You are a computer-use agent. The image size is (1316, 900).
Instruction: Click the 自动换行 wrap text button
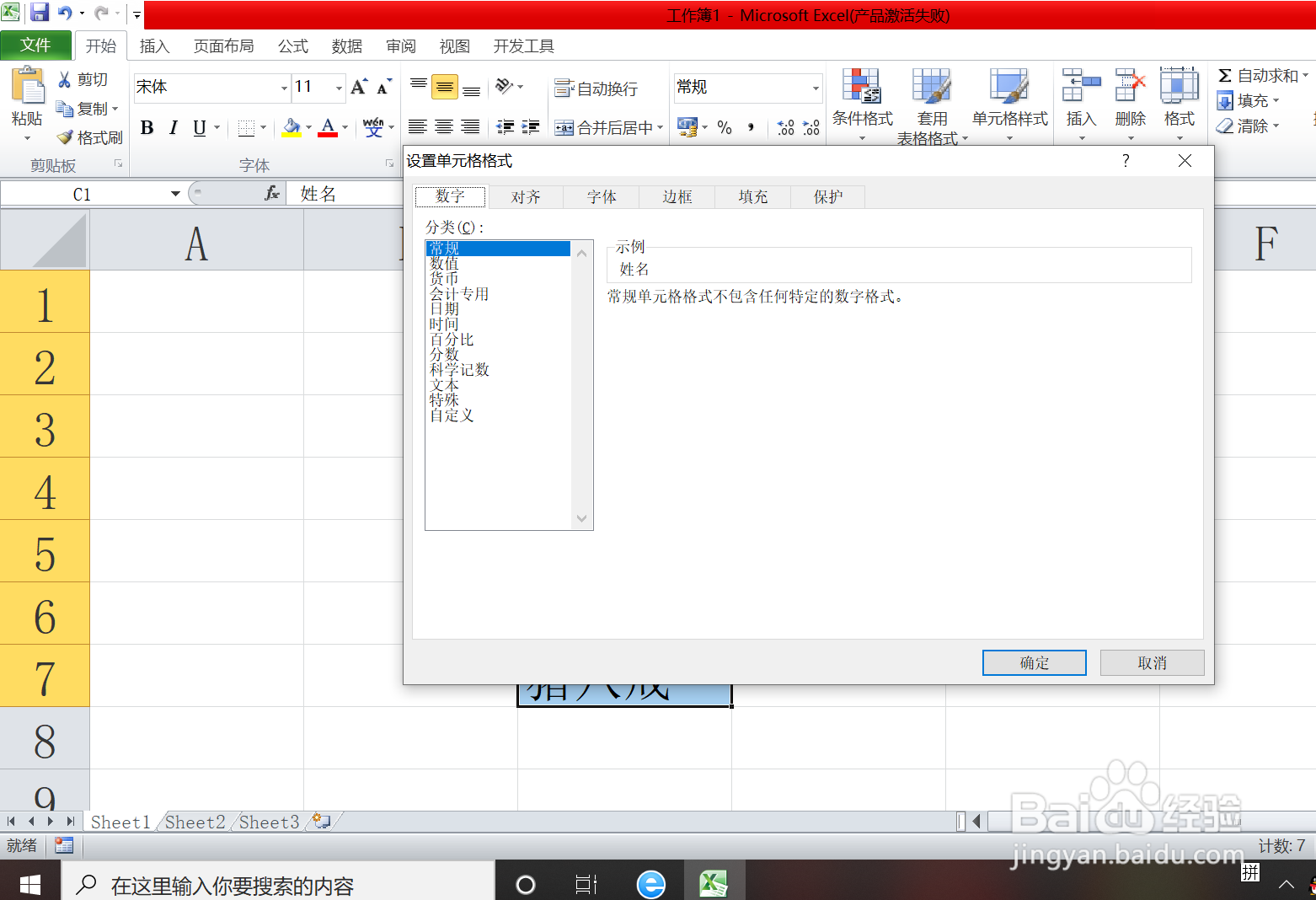tap(596, 88)
